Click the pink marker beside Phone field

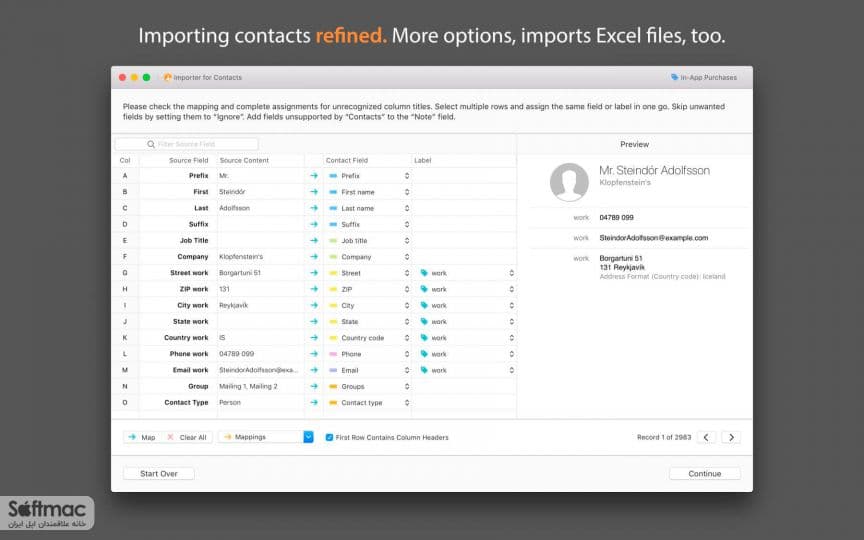[333, 354]
